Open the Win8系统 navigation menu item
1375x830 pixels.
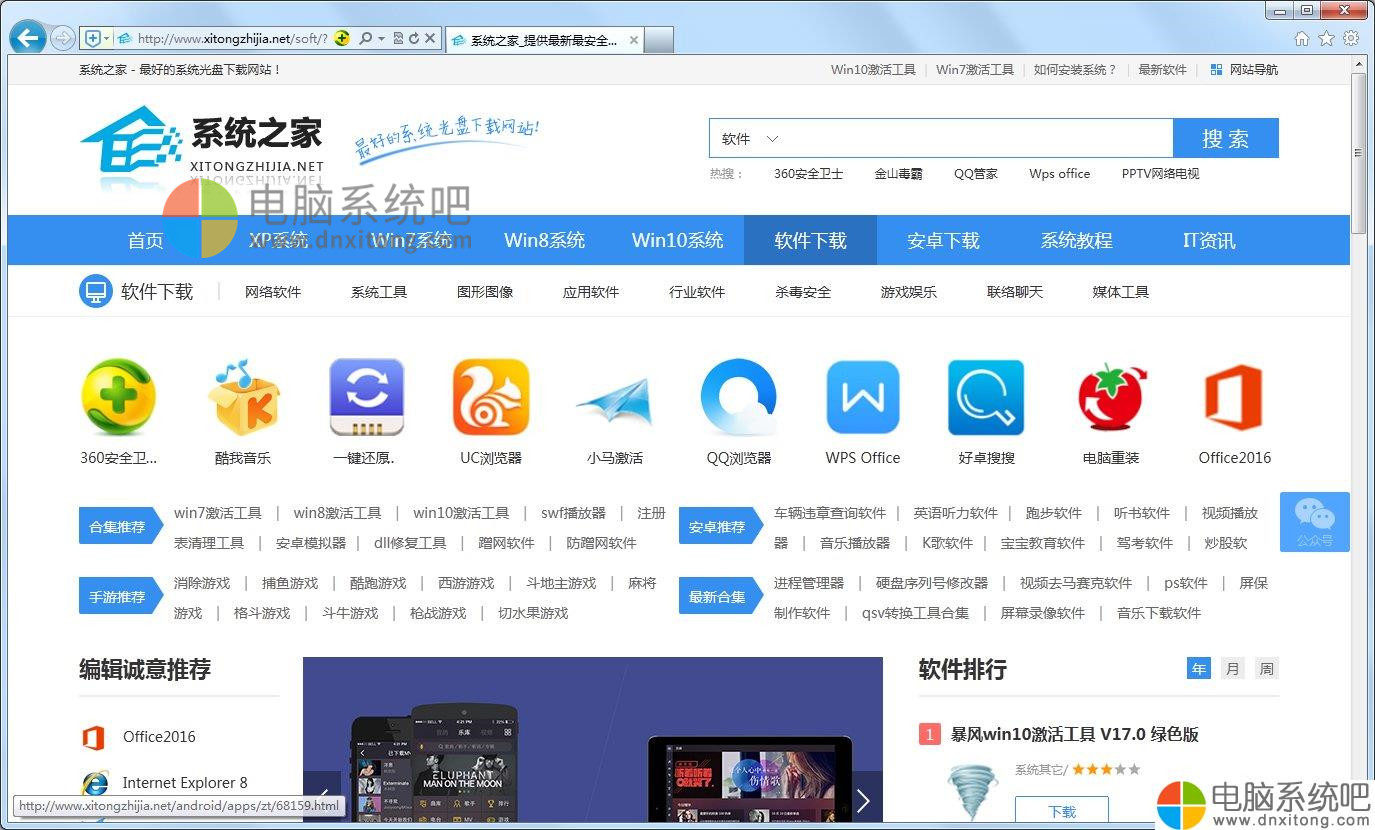point(544,240)
